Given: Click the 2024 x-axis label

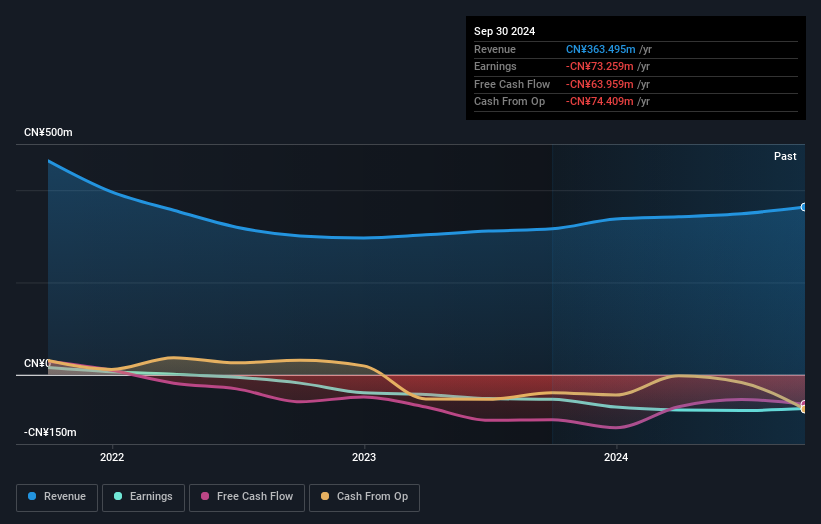Looking at the screenshot, I should point(616,458).
